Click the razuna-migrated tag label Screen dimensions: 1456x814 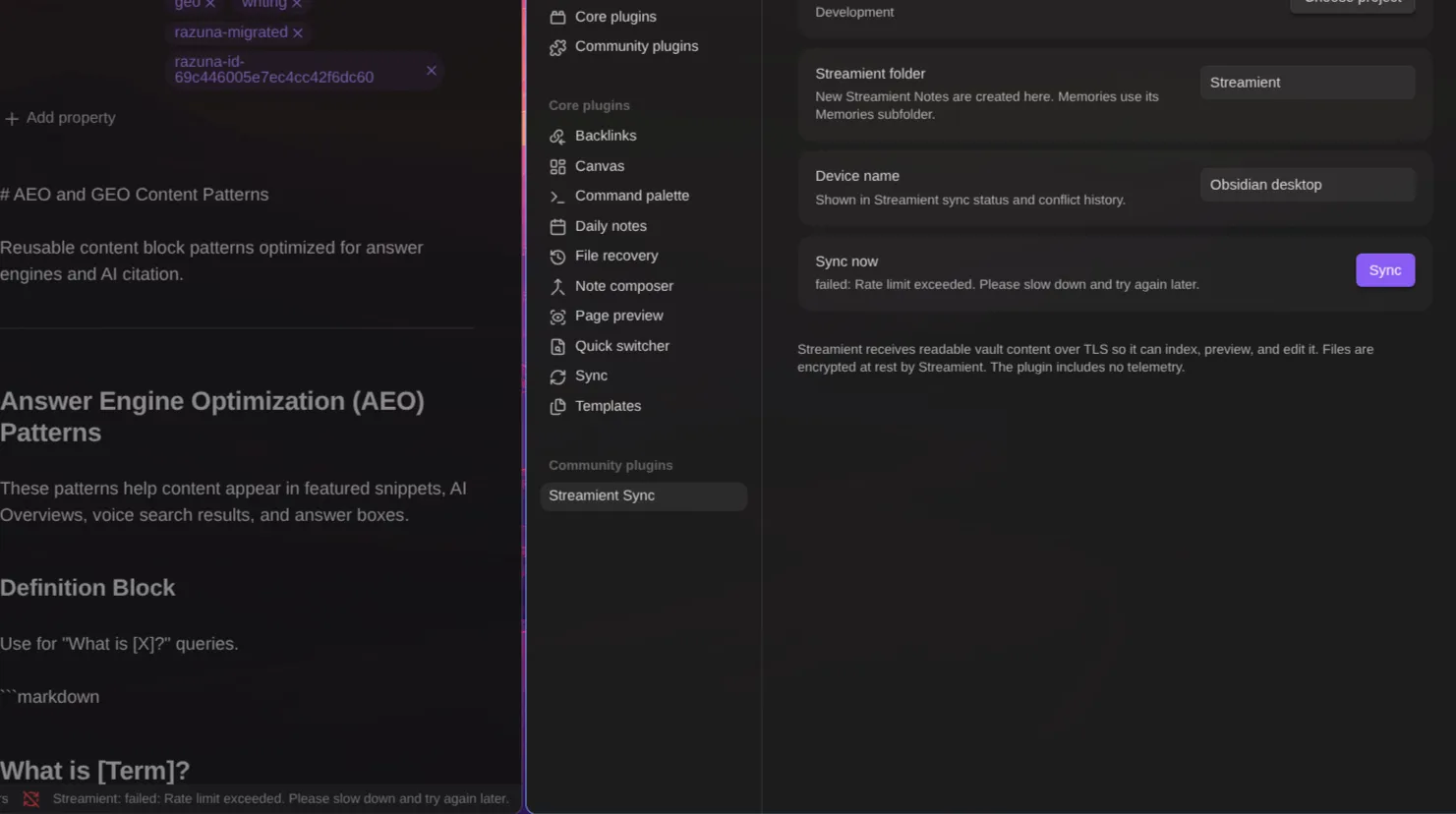tap(231, 32)
